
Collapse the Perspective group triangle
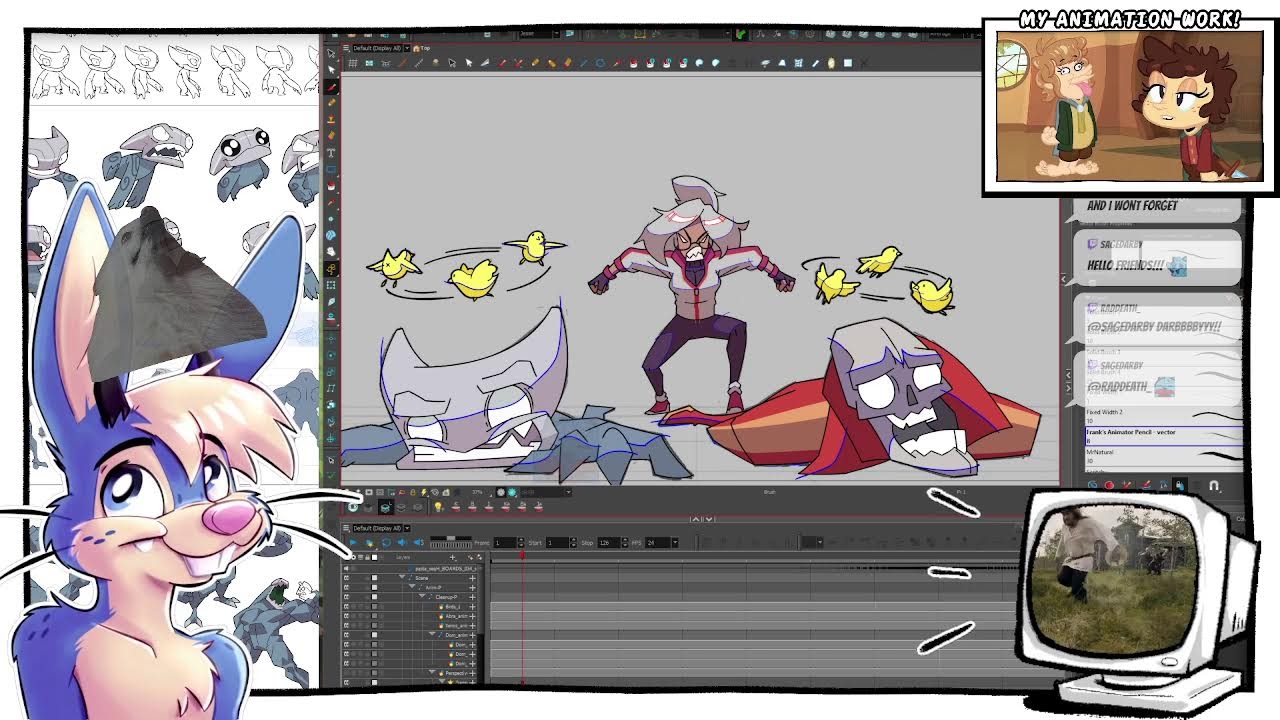click(432, 672)
